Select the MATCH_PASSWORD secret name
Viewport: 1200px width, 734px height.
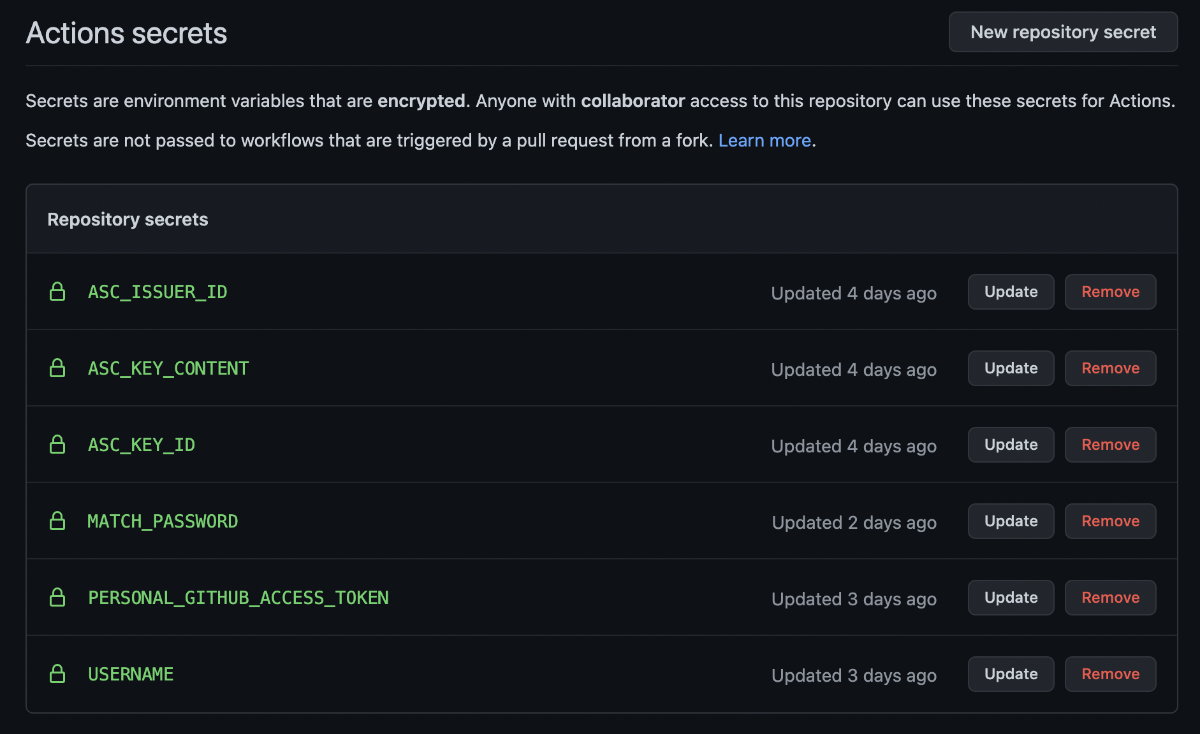point(163,521)
